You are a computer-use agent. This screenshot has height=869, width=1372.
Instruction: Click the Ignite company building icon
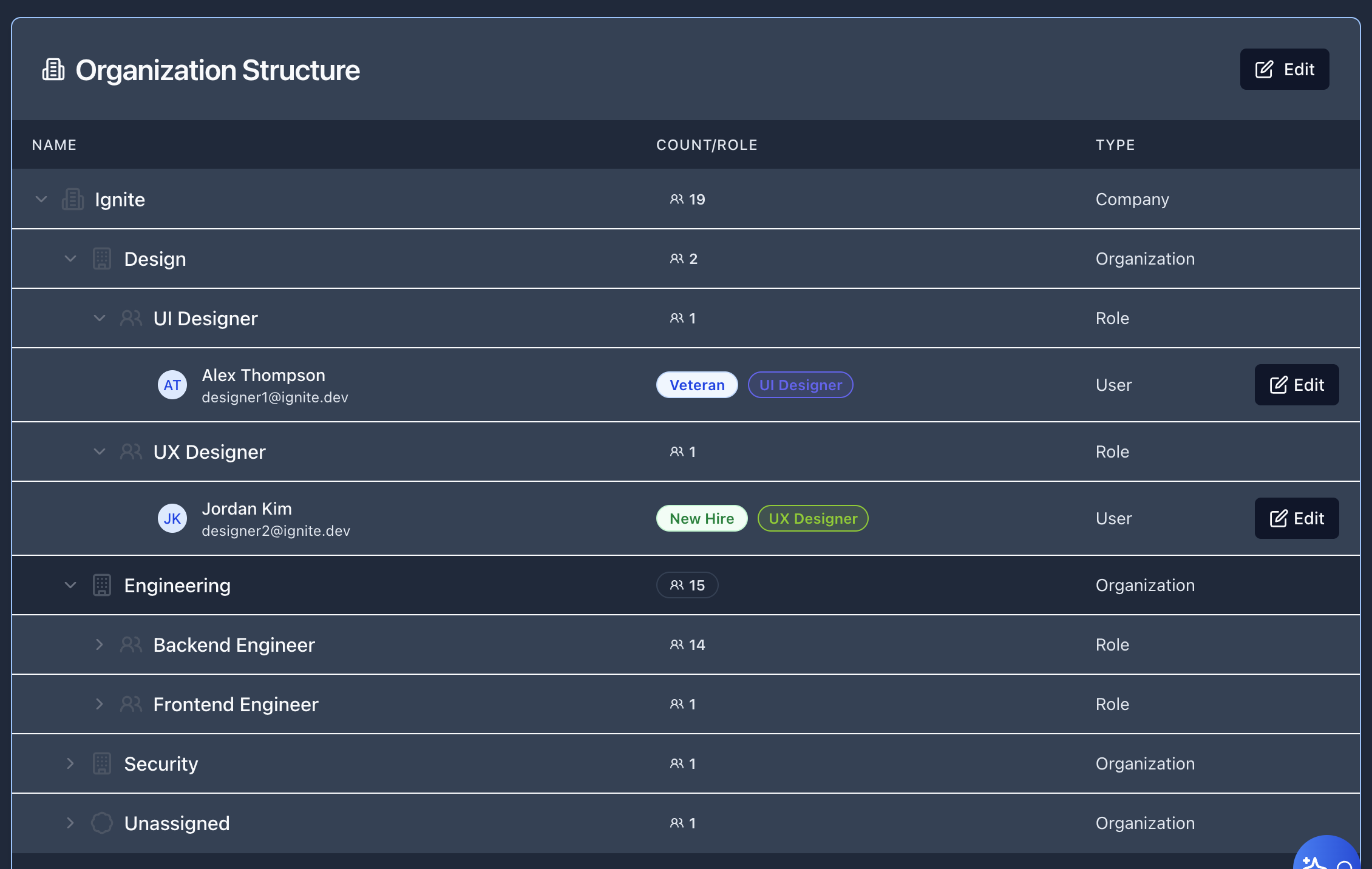click(x=73, y=199)
